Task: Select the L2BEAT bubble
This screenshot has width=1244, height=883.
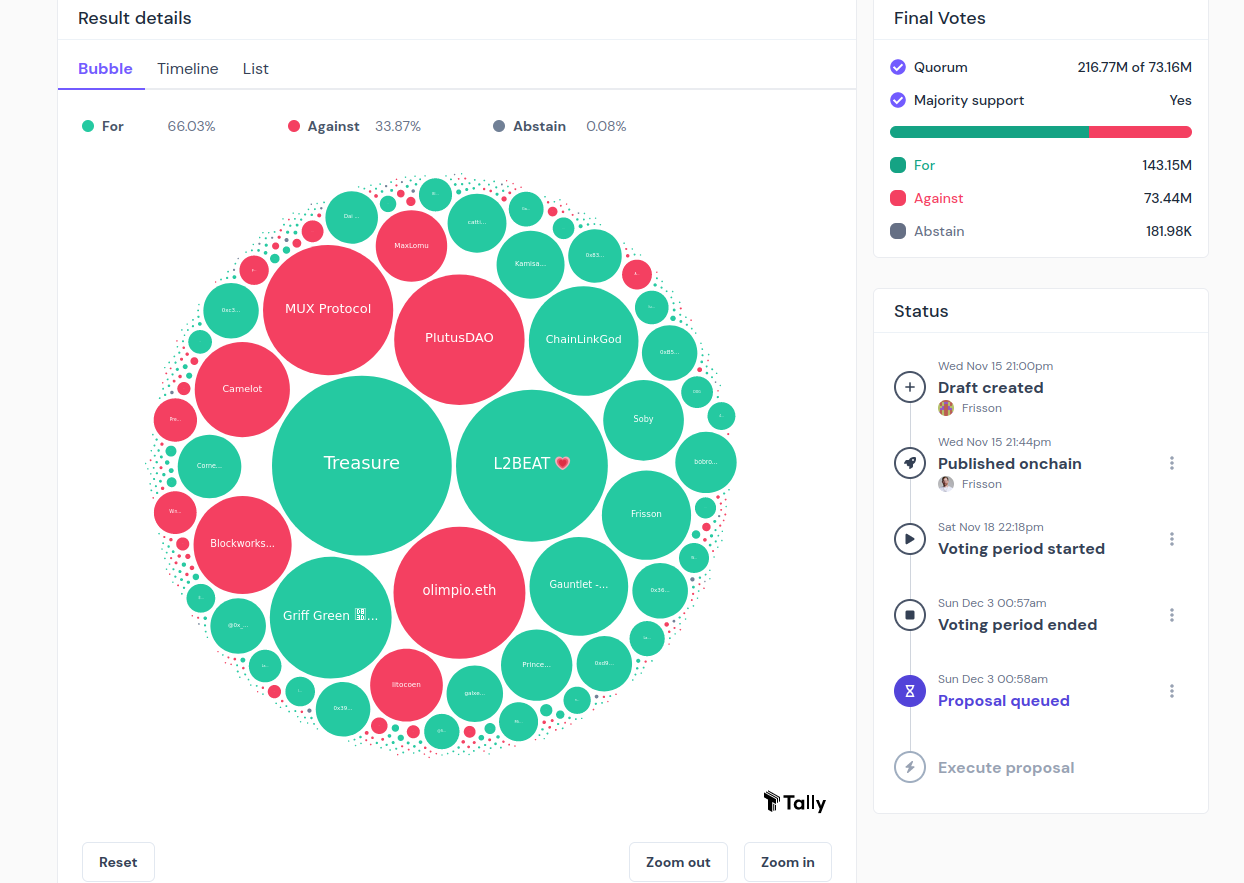Action: click(x=531, y=464)
